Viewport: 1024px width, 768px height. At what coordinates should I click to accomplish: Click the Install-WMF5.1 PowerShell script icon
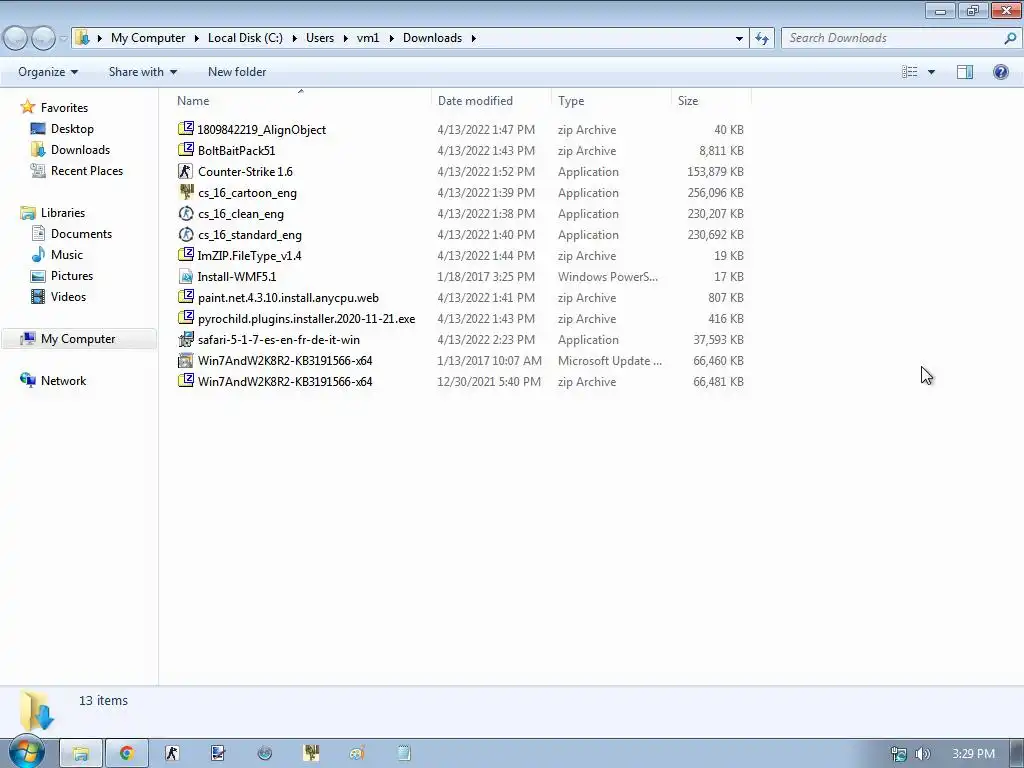pyautogui.click(x=186, y=276)
